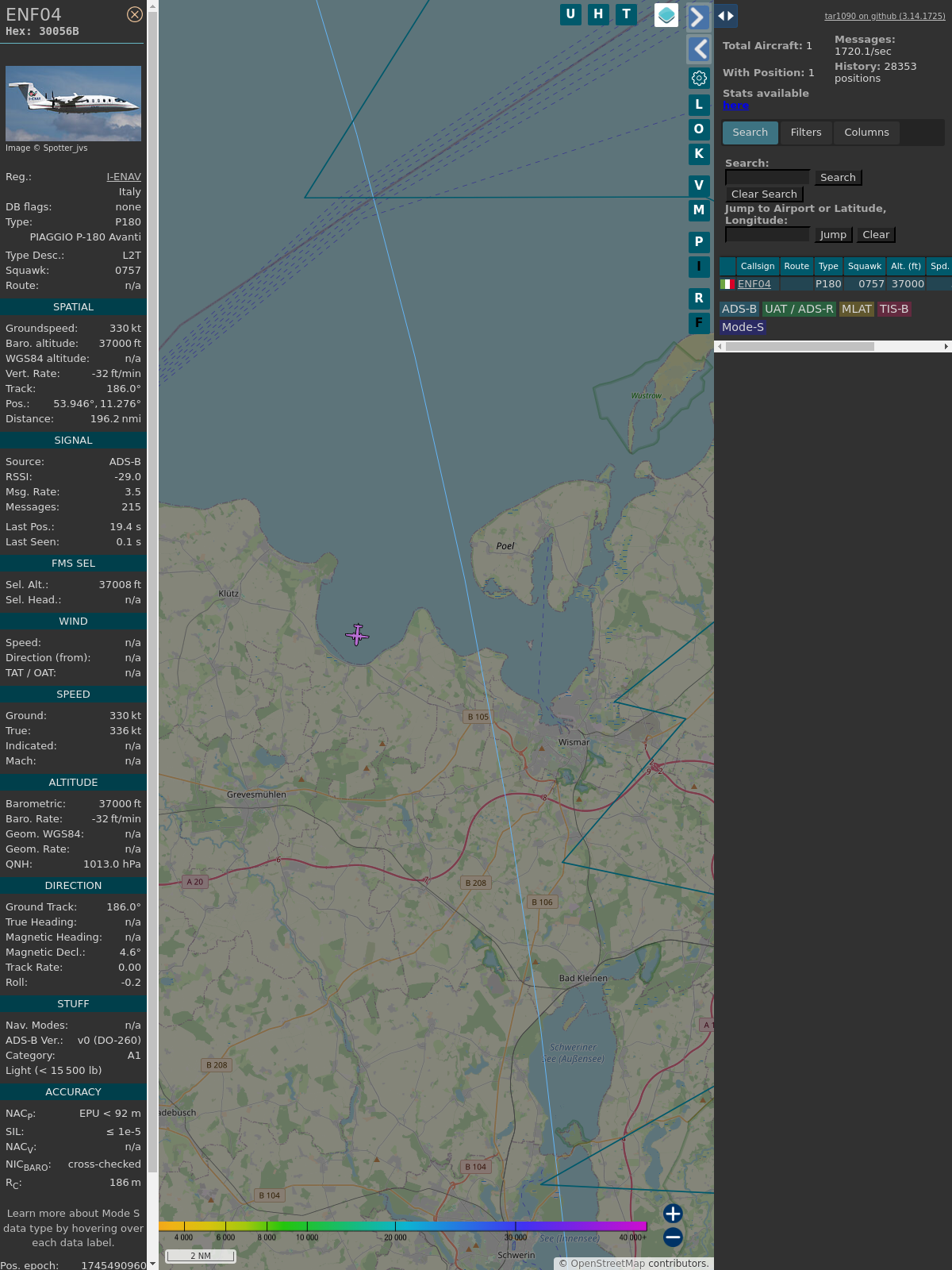This screenshot has height=1270, width=952.
Task: Select the magenta aircraft icon on map
Action: (357, 634)
